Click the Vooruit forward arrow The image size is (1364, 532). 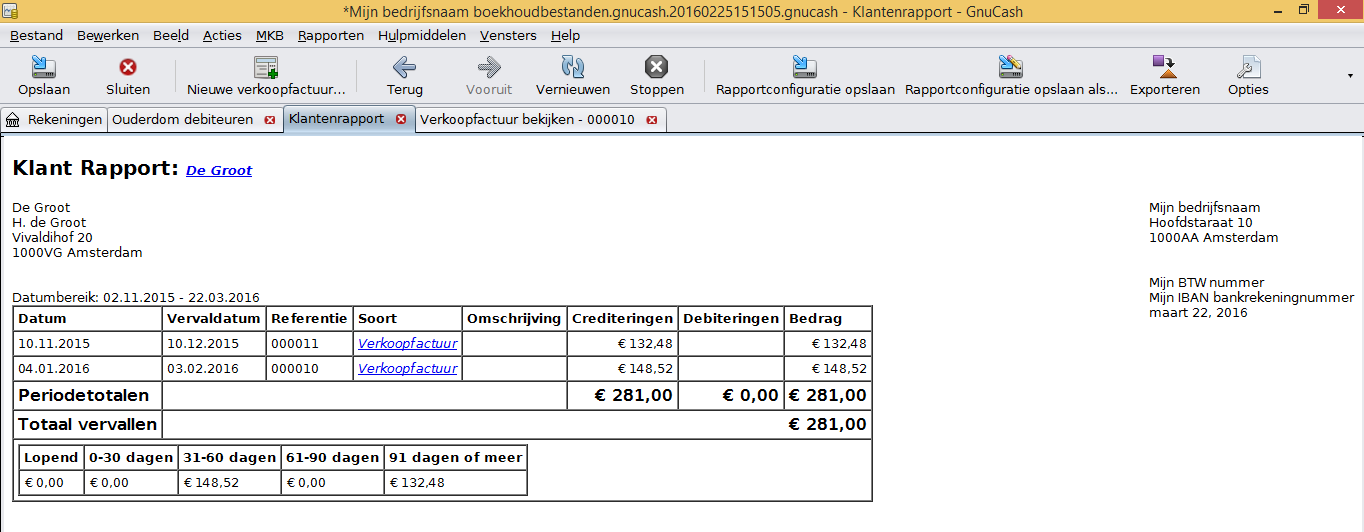pos(489,67)
